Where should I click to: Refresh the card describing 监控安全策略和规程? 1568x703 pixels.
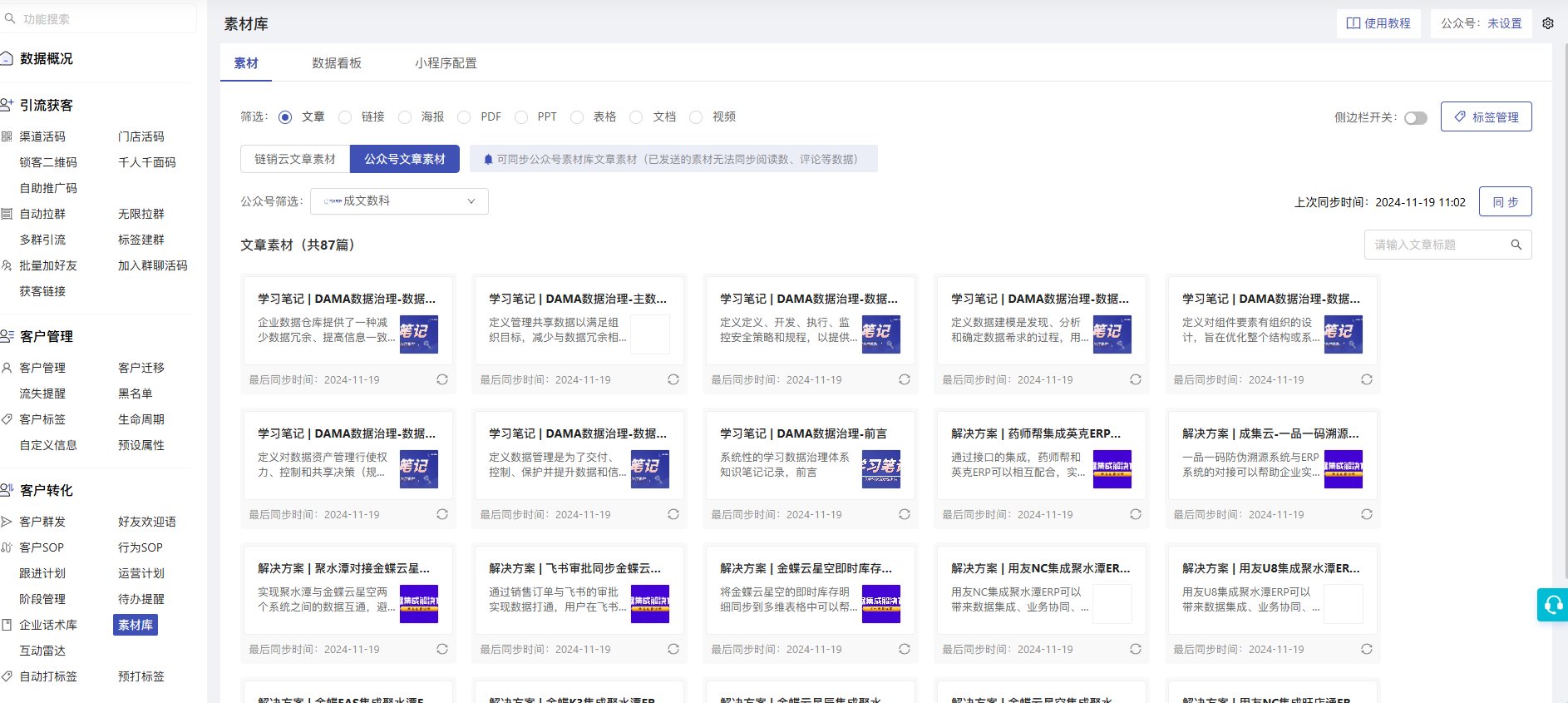[x=905, y=379]
